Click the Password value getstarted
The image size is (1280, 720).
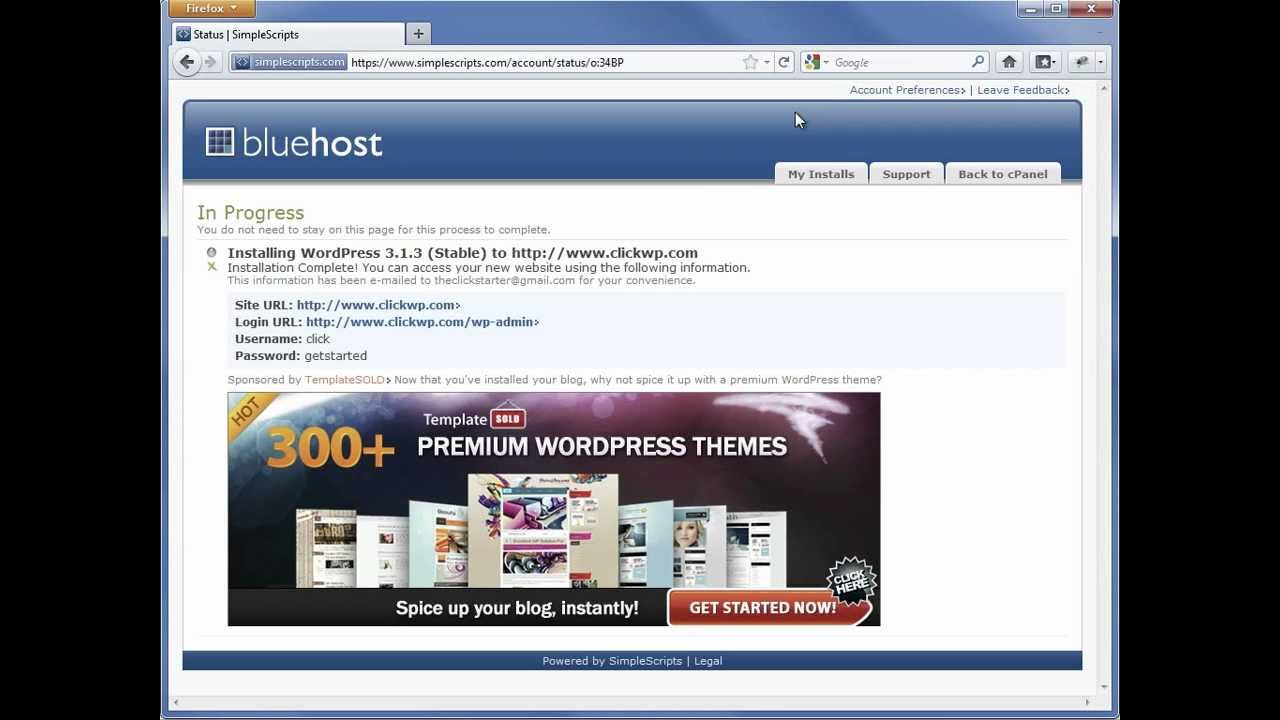pos(336,356)
